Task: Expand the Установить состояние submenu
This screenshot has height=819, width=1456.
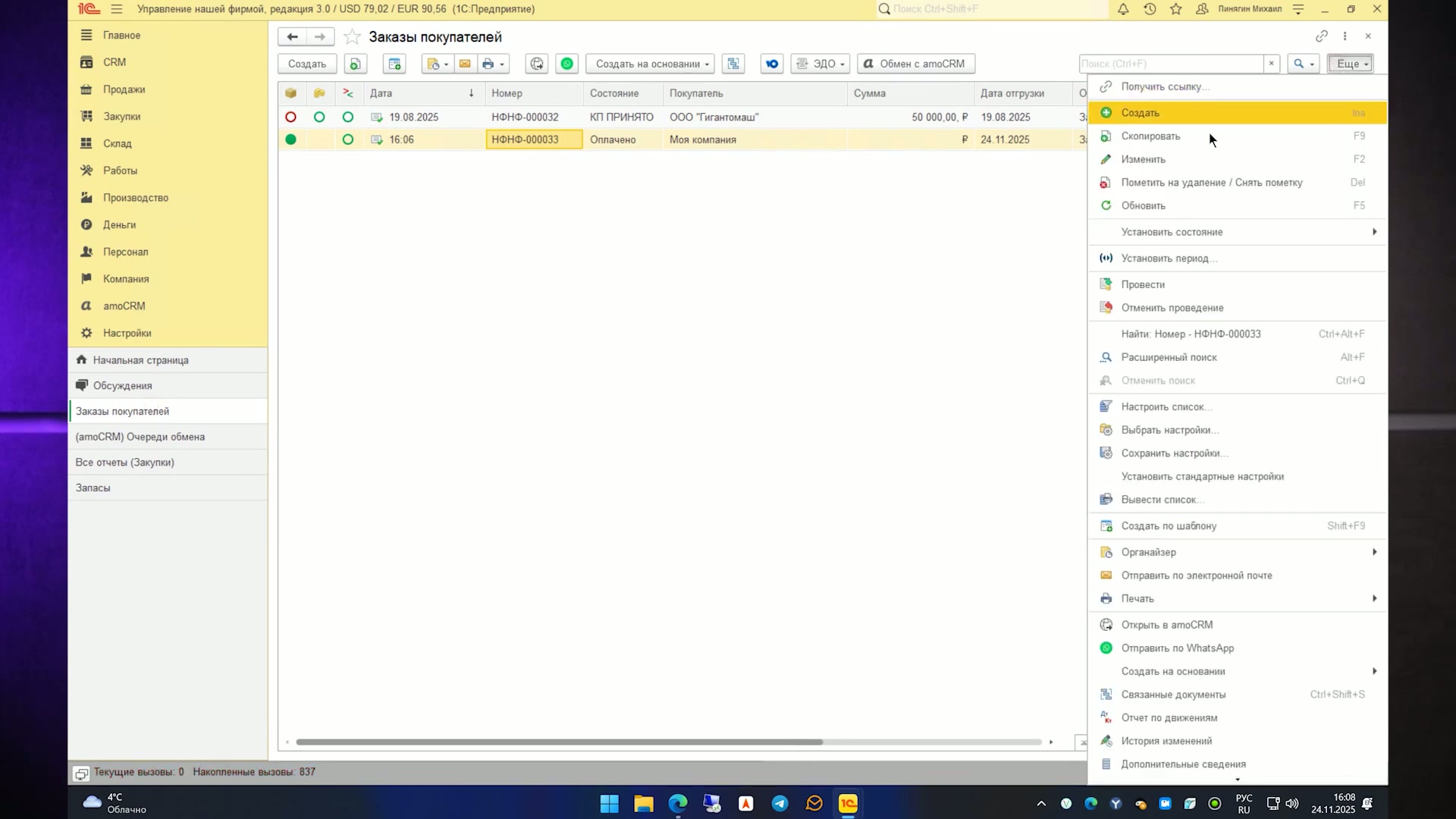Action: click(x=1238, y=232)
